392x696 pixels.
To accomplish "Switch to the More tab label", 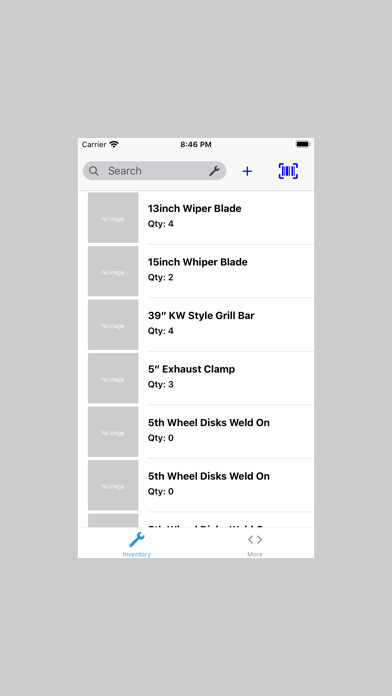I will 255,554.
